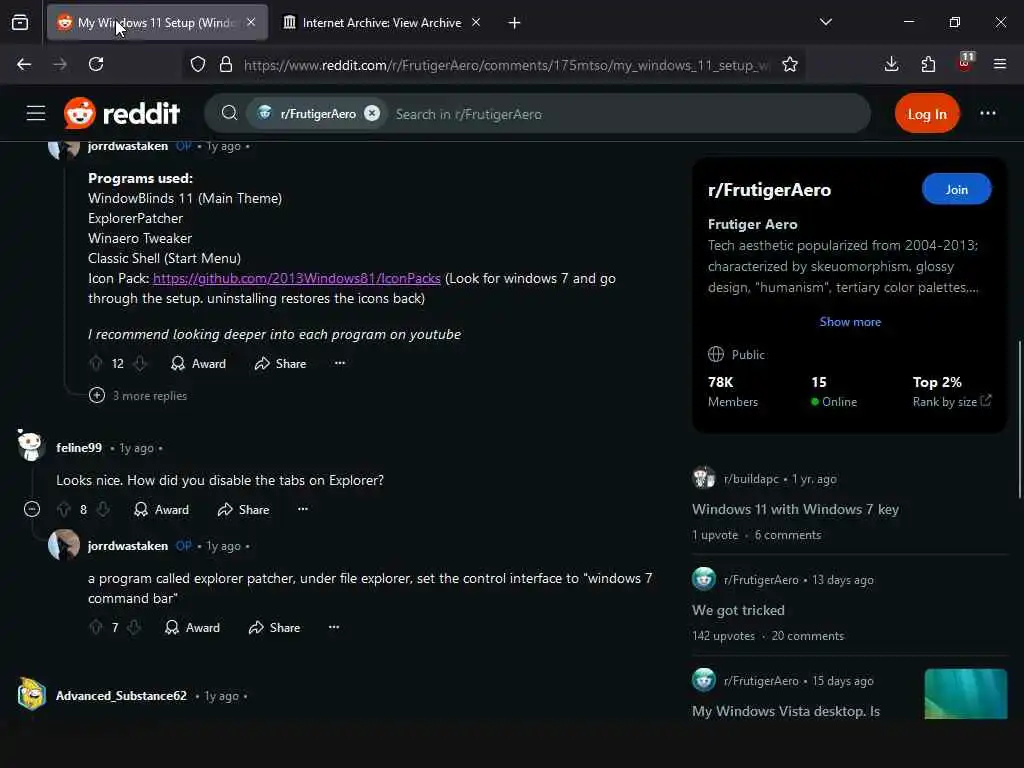Close the My Windows 11 Setup tab

pyautogui.click(x=251, y=23)
